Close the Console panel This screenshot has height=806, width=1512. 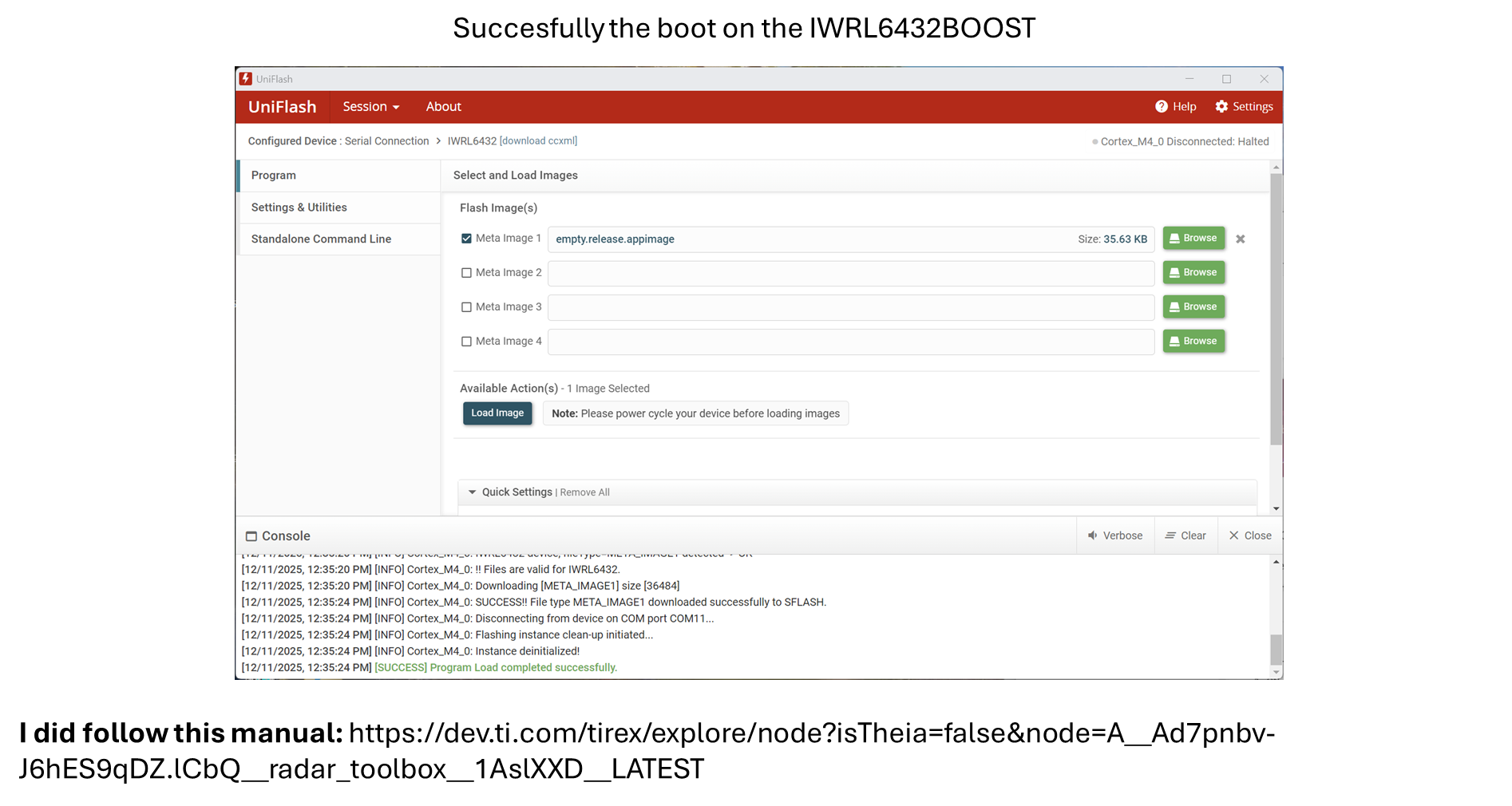click(x=1250, y=535)
